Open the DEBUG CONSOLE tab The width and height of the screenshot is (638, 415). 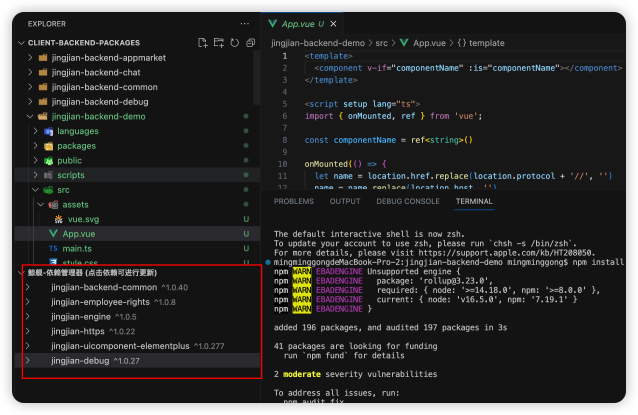point(407,201)
